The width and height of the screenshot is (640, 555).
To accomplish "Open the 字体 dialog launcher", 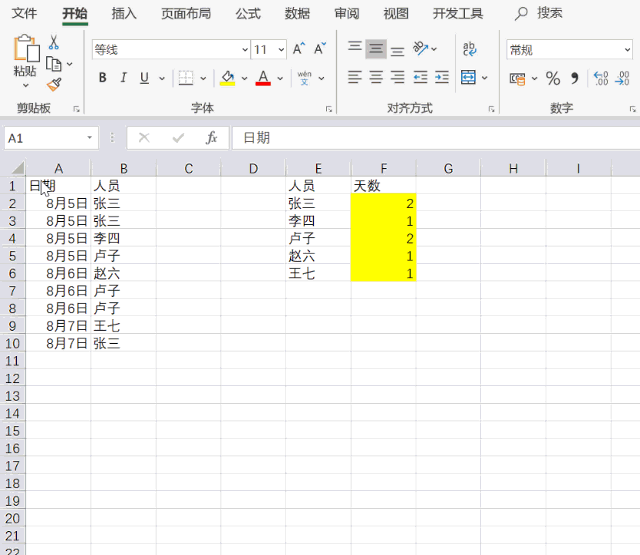I will 329,109.
